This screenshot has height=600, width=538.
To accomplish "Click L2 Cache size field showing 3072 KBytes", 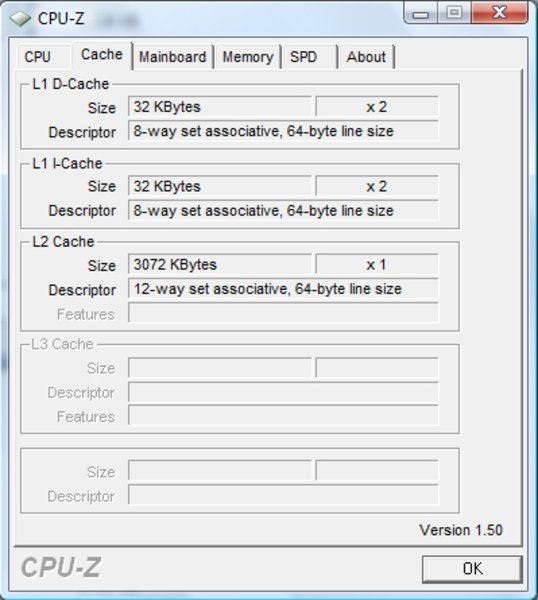I will 220,264.
